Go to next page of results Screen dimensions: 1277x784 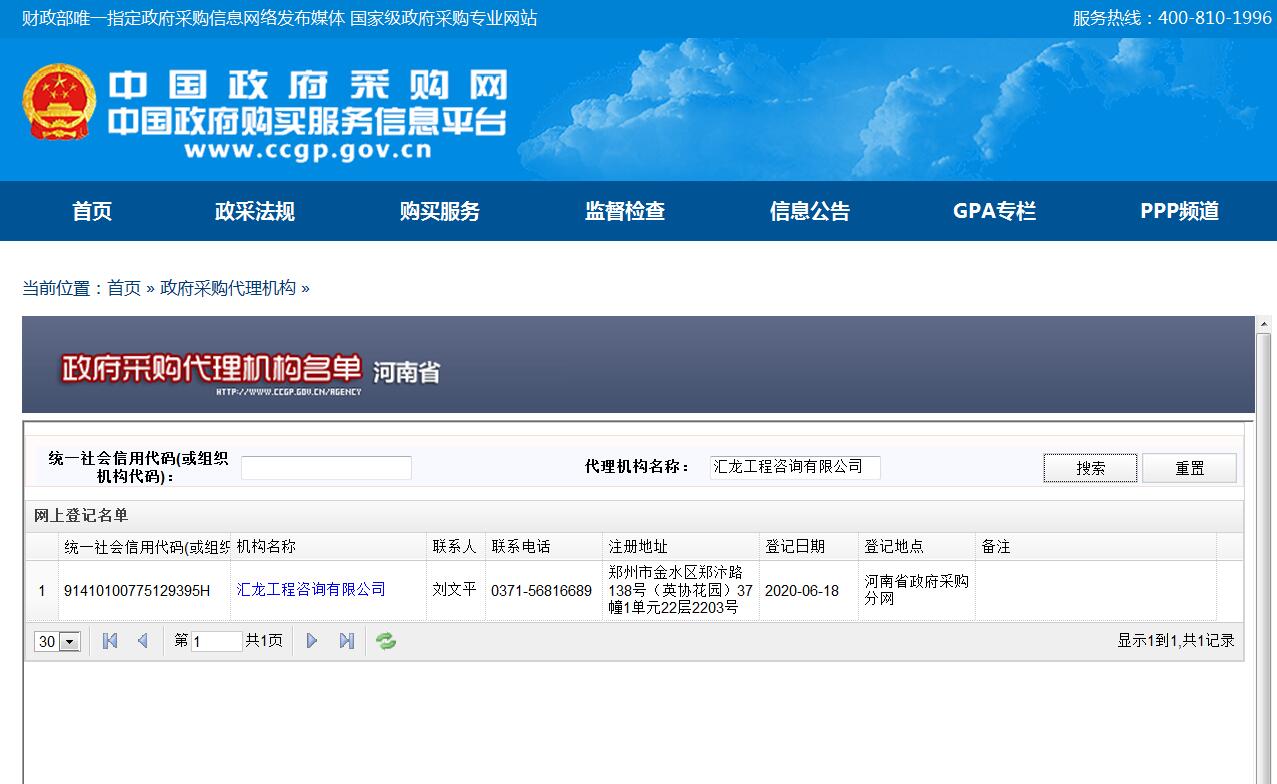click(x=312, y=641)
